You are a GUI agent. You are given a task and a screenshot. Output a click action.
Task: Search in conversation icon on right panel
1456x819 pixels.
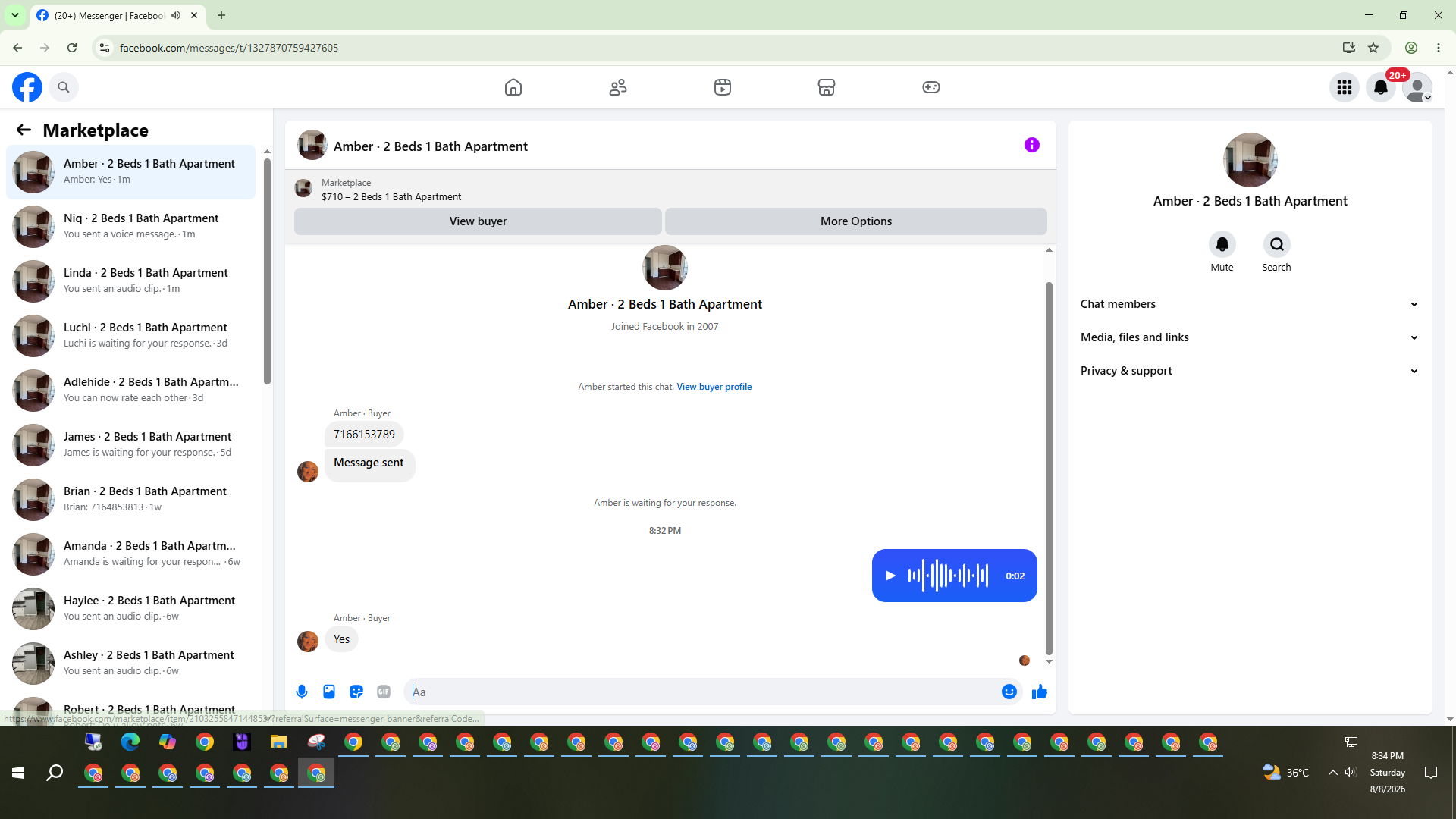click(x=1277, y=244)
